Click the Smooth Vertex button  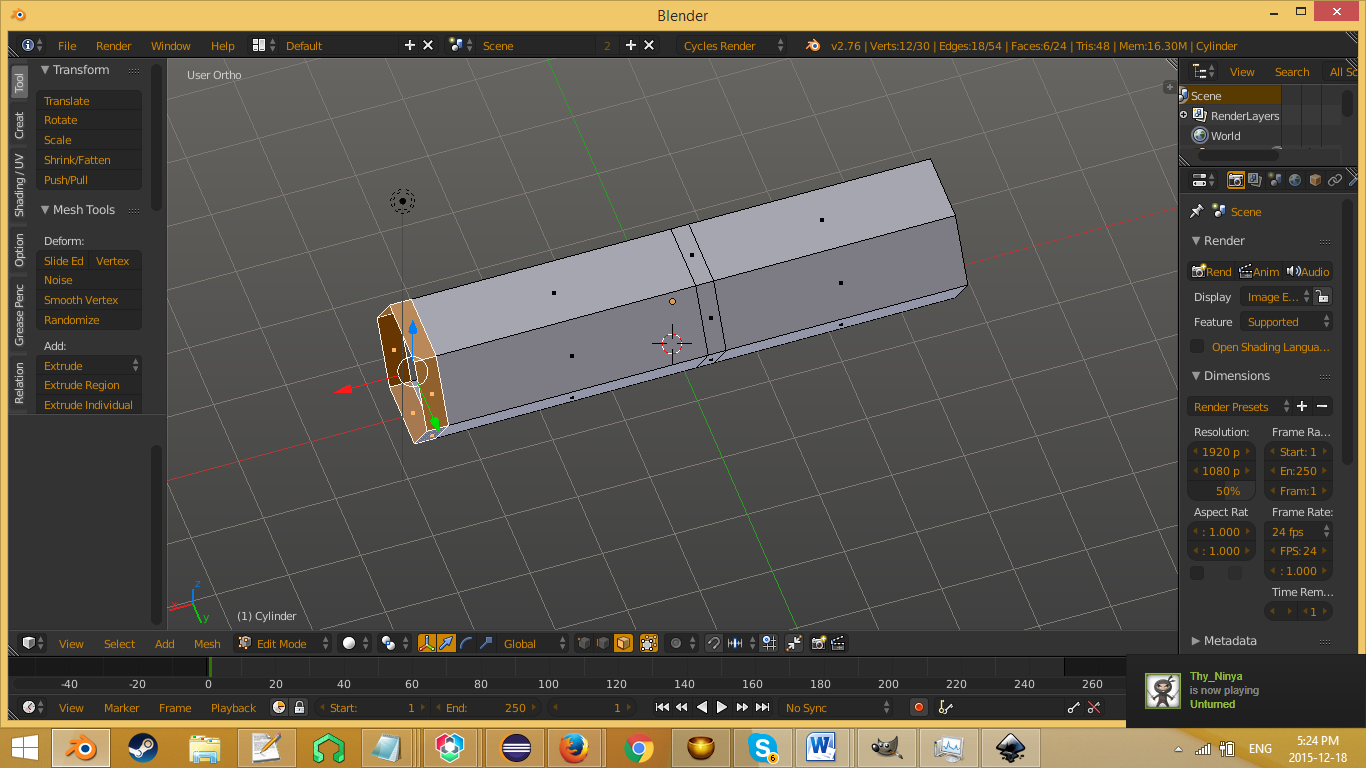point(89,300)
